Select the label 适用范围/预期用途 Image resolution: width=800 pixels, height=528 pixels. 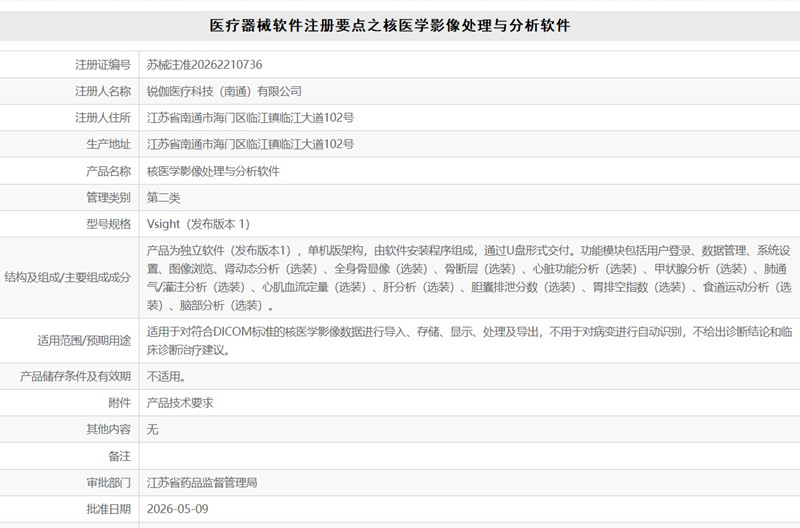(84, 340)
